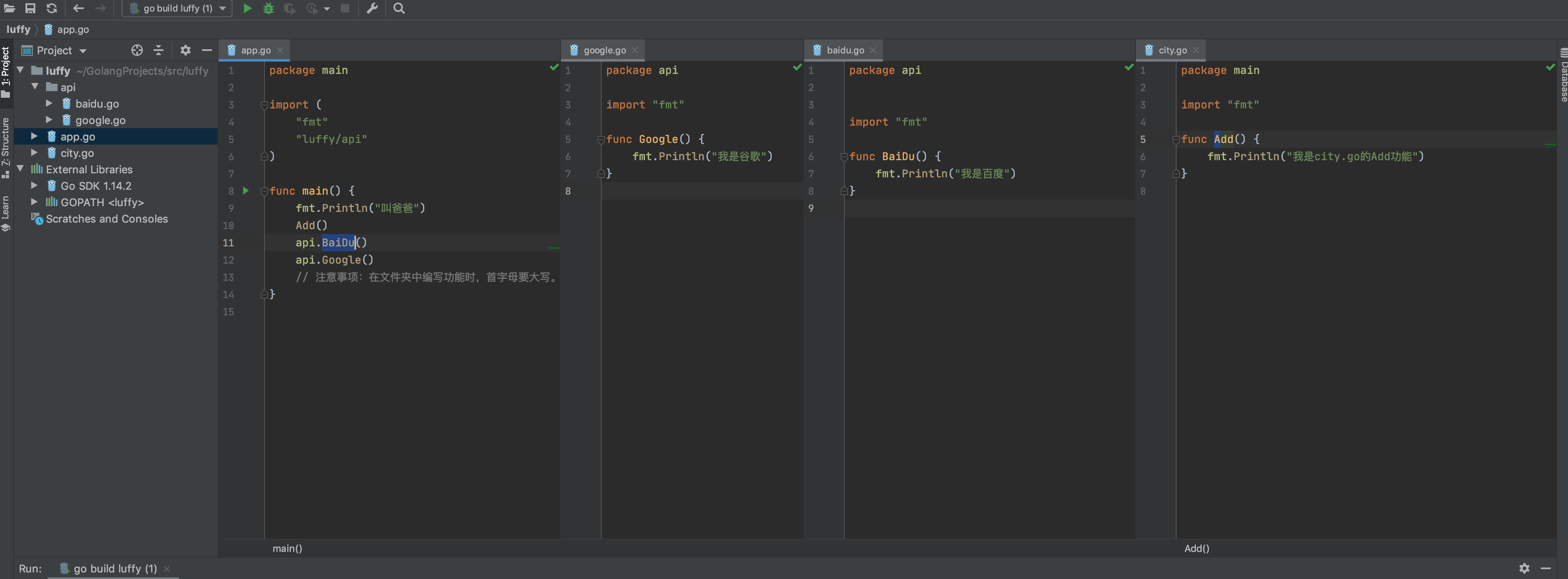Click luffy in the breadcrumb bar
Image resolution: width=1568 pixels, height=579 pixels.
click(x=18, y=29)
